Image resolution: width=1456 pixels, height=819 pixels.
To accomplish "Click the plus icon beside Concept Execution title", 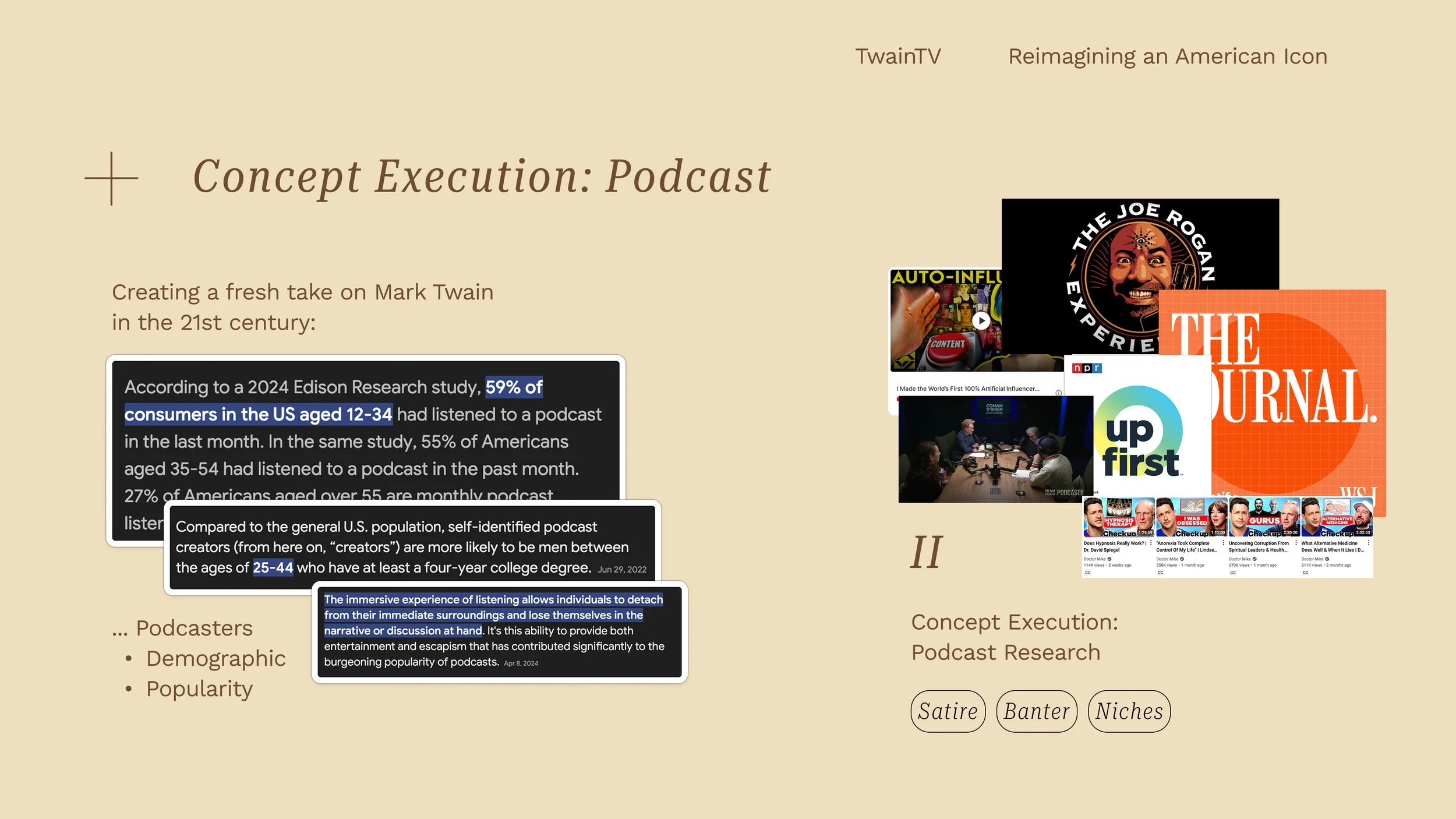I will coord(111,178).
